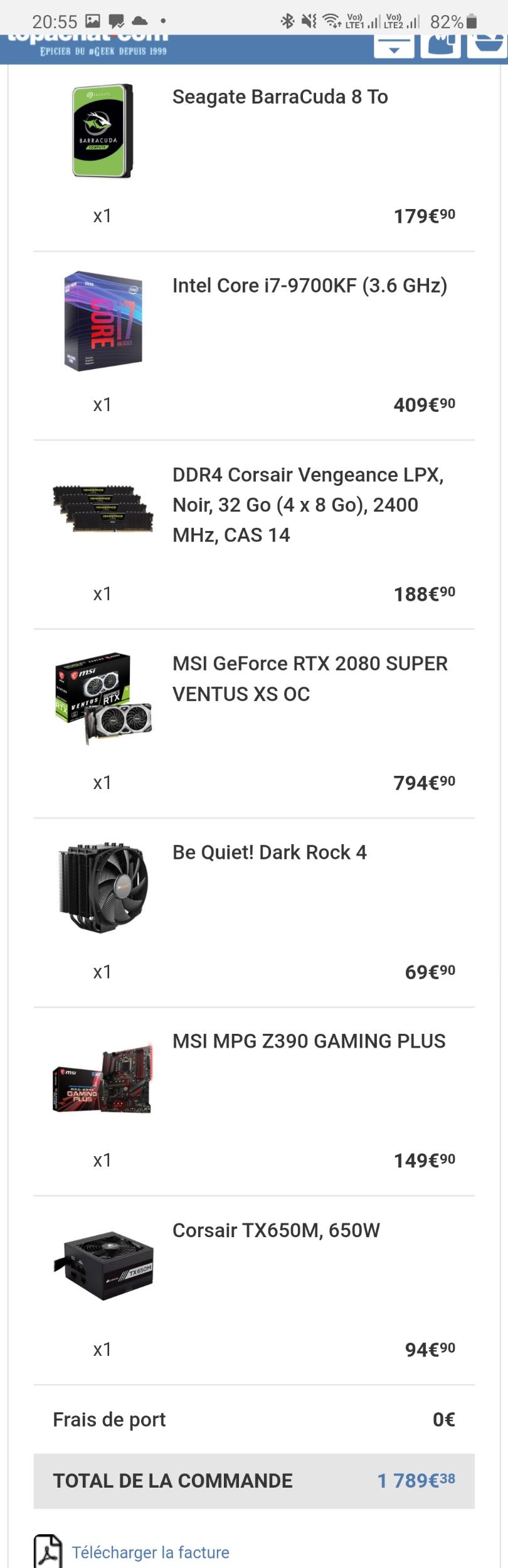Tap the Corsair Vengeance RAM image
The height and width of the screenshot is (1568, 508).
[103, 508]
